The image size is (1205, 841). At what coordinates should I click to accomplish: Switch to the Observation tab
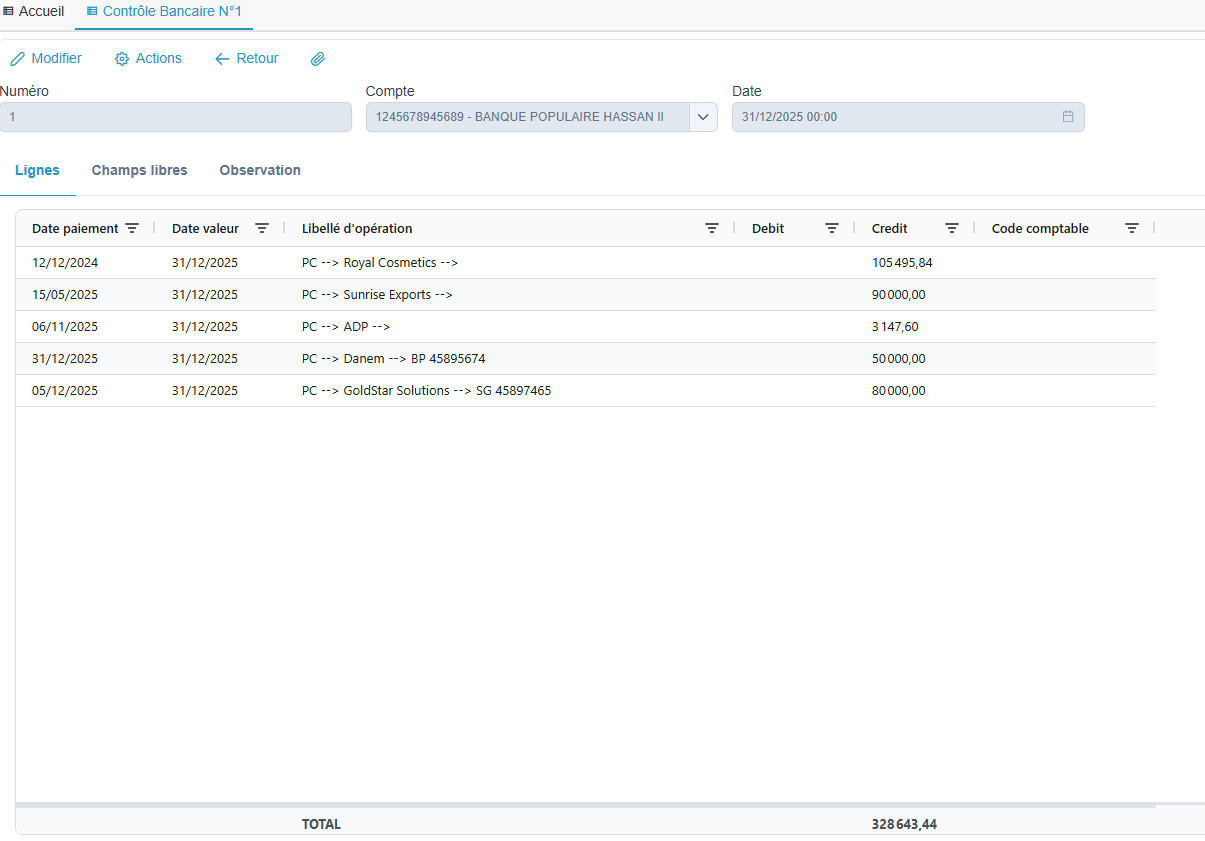[x=259, y=170]
